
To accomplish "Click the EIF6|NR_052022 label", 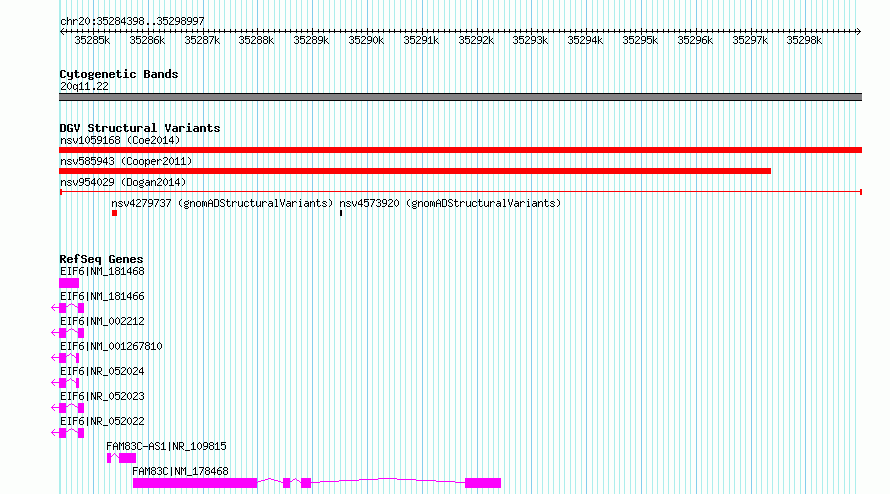I will (x=102, y=421).
